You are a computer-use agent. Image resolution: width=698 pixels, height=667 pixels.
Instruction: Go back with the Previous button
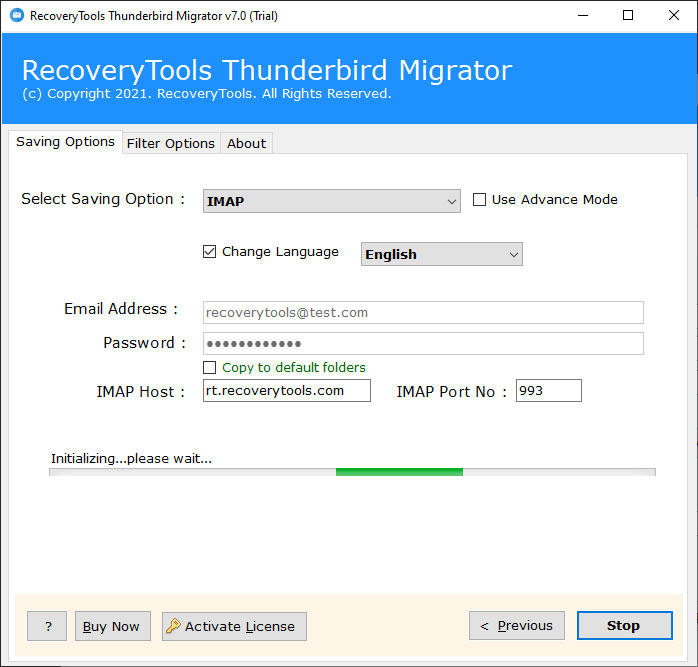(x=517, y=626)
